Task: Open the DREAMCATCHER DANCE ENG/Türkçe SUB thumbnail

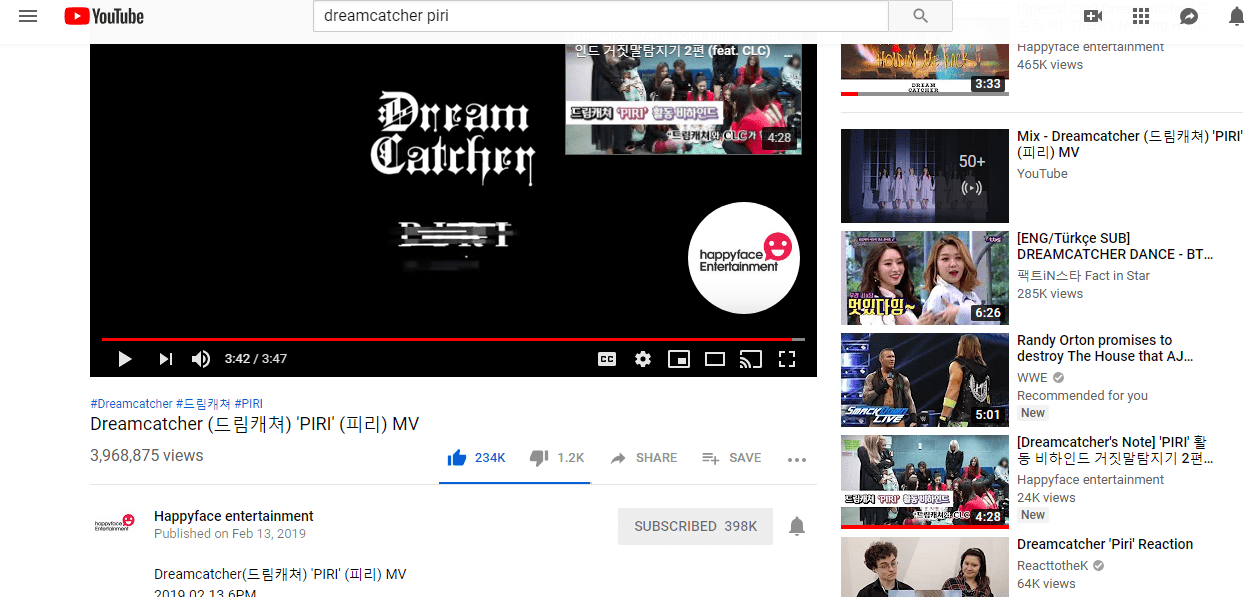Action: [925, 278]
